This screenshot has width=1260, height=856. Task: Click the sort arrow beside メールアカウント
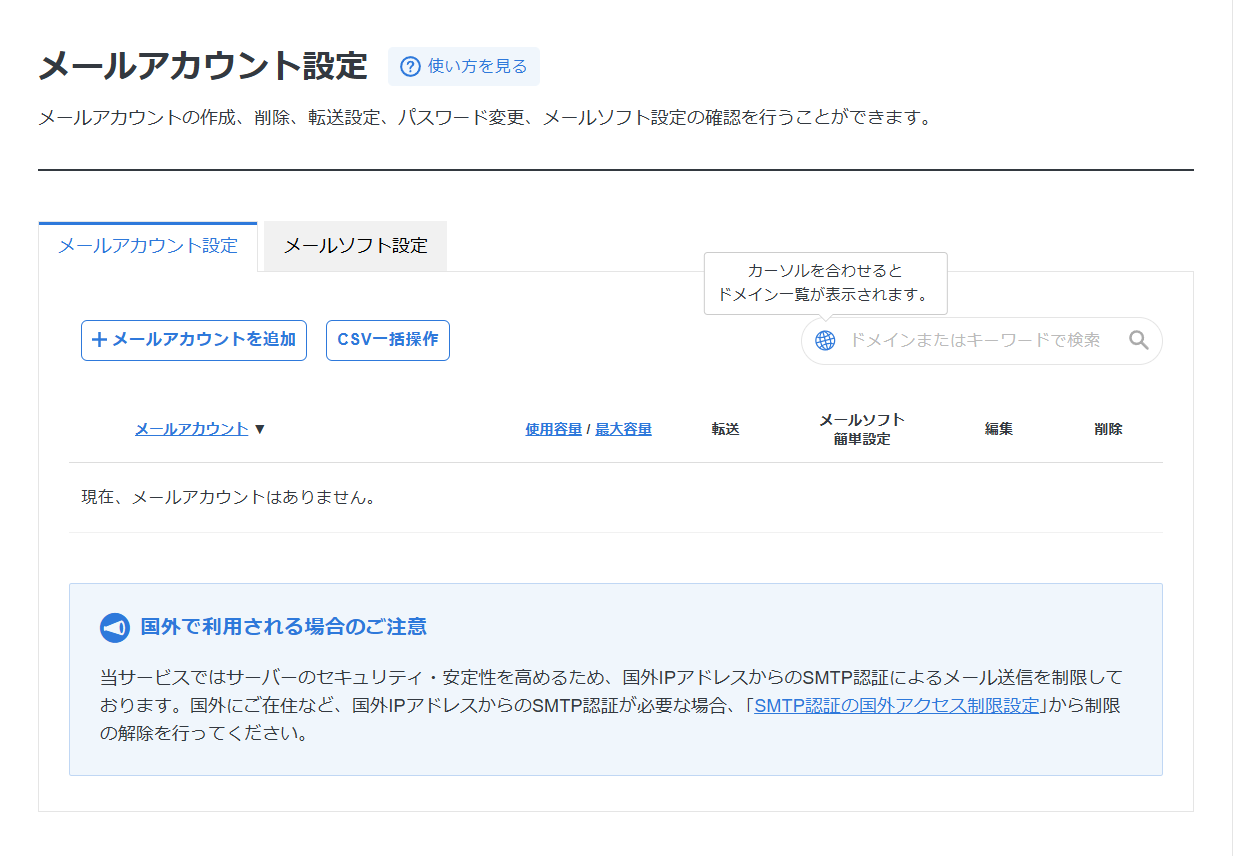point(260,429)
